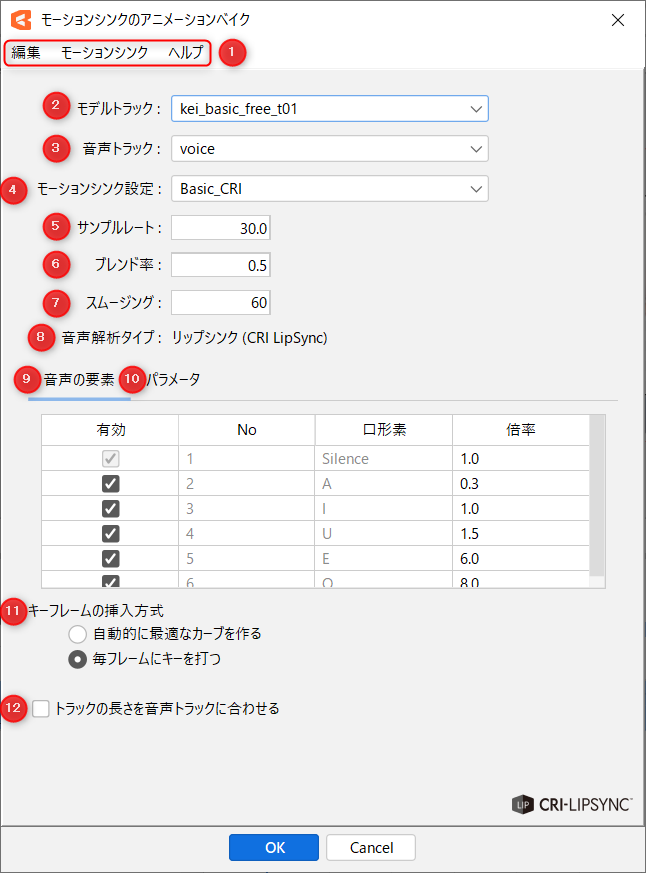Enable トラックの長さを音声トラックに合わせる checkbox

(41, 709)
